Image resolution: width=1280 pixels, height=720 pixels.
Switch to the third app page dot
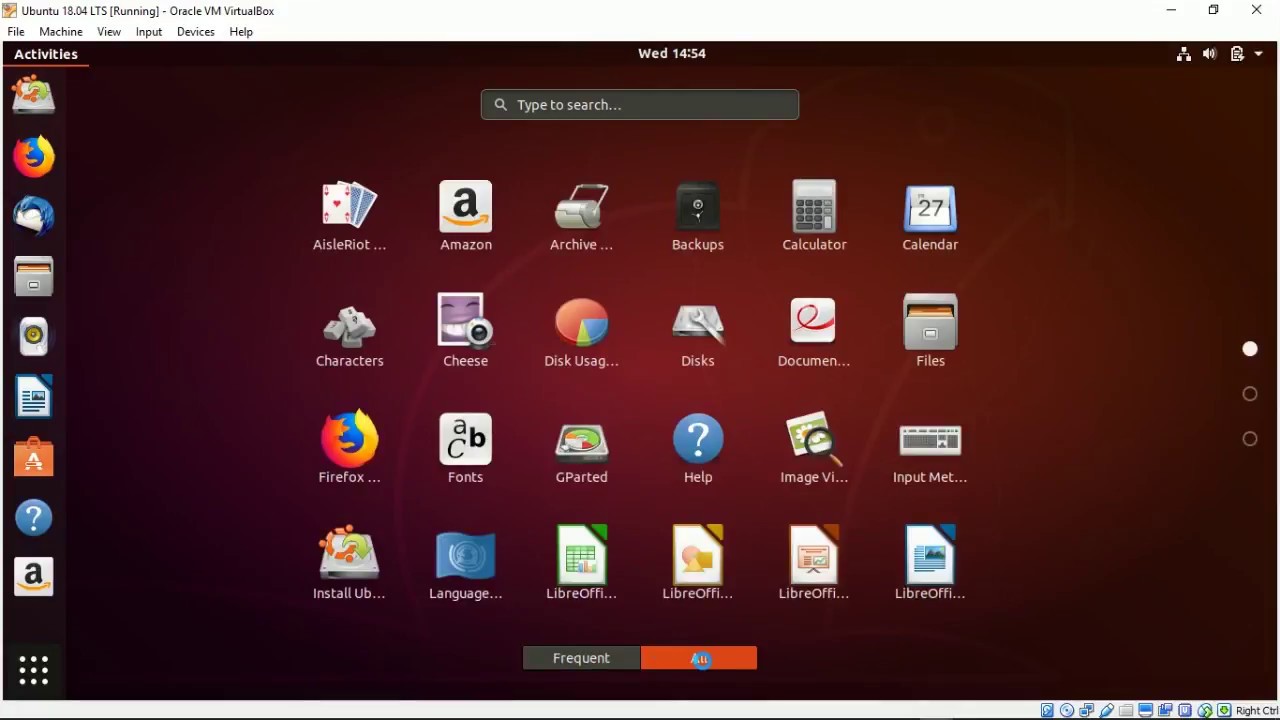1250,439
